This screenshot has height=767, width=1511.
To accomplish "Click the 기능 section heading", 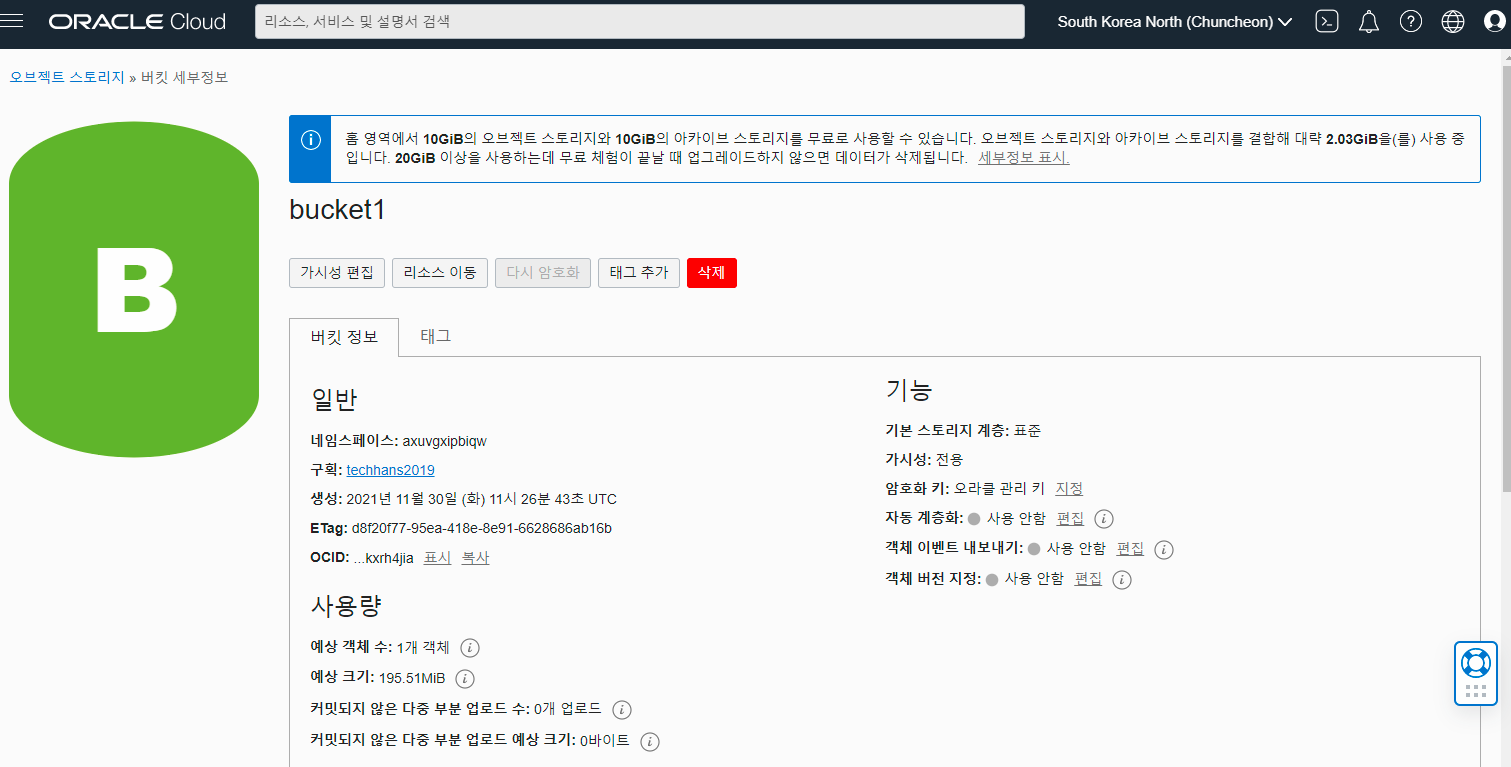I will pos(909,390).
